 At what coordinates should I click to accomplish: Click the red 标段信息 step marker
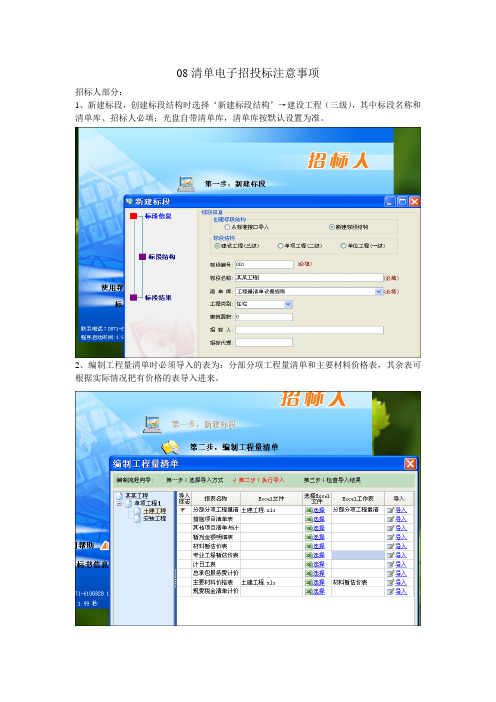tap(133, 216)
